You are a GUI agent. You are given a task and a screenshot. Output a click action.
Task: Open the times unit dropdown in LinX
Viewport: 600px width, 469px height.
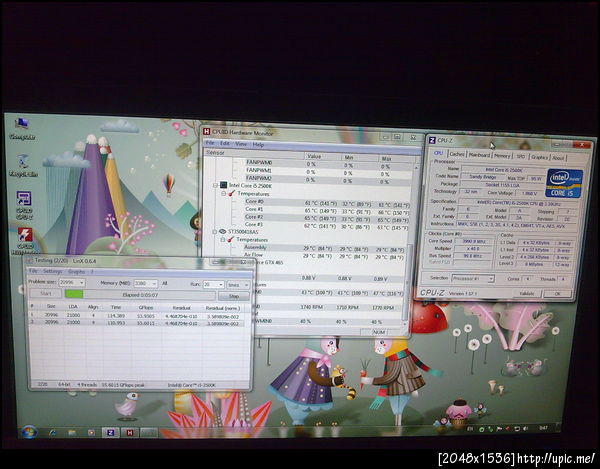(246, 285)
